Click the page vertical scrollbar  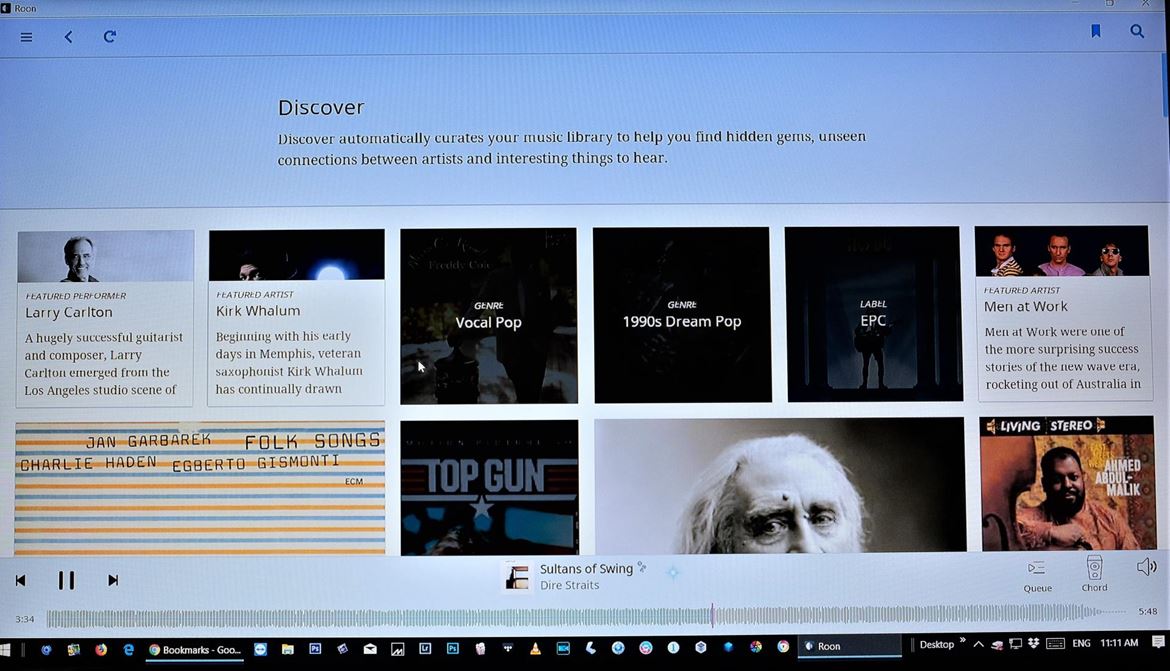pyautogui.click(x=1166, y=86)
